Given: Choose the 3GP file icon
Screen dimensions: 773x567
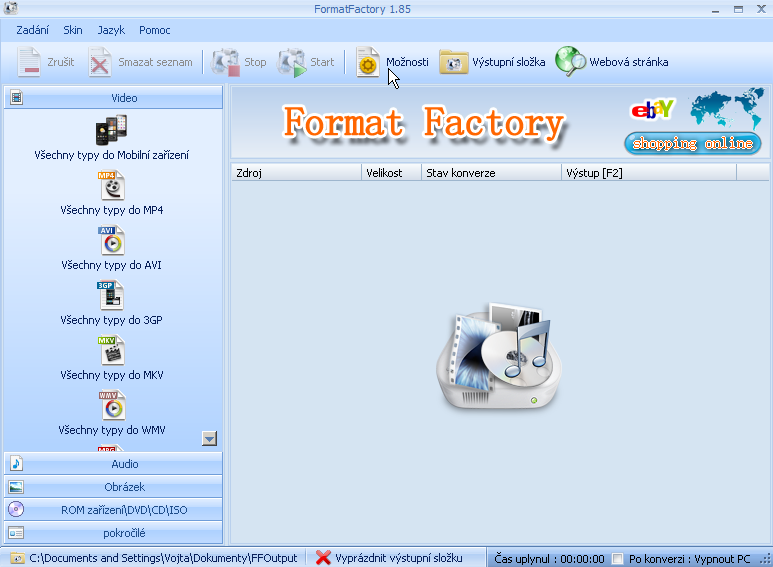Looking at the screenshot, I should 110,295.
